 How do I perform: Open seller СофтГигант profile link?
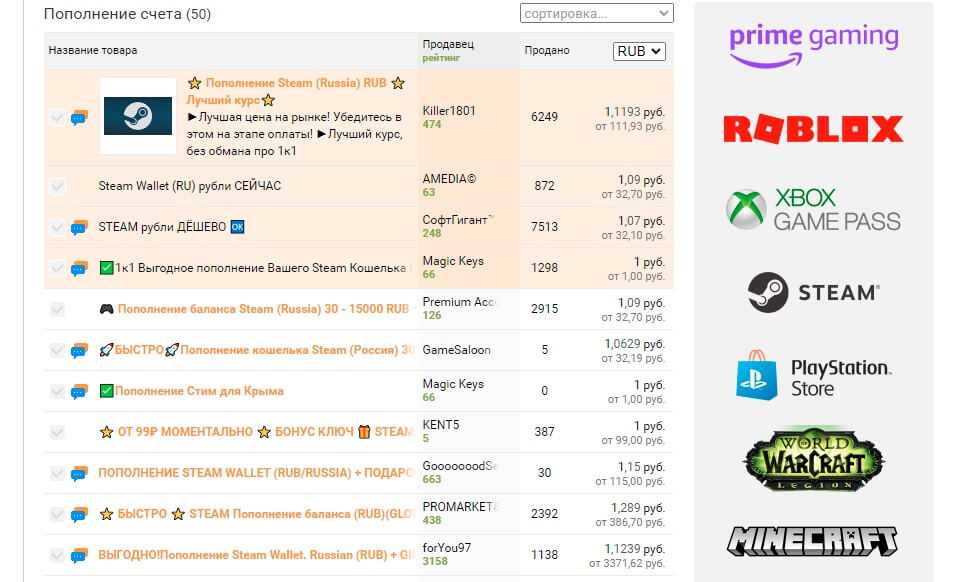pos(457,220)
